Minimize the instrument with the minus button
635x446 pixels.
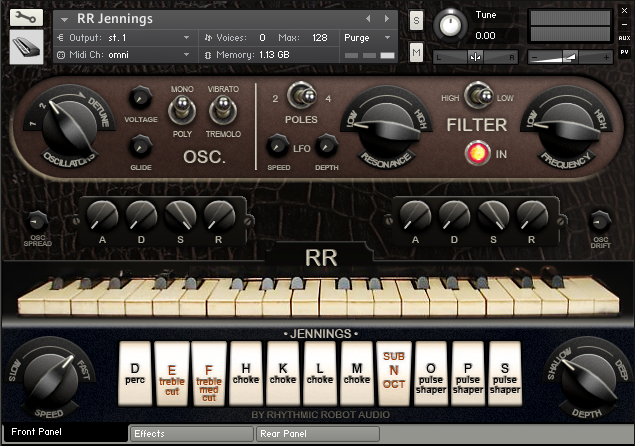tap(624, 25)
